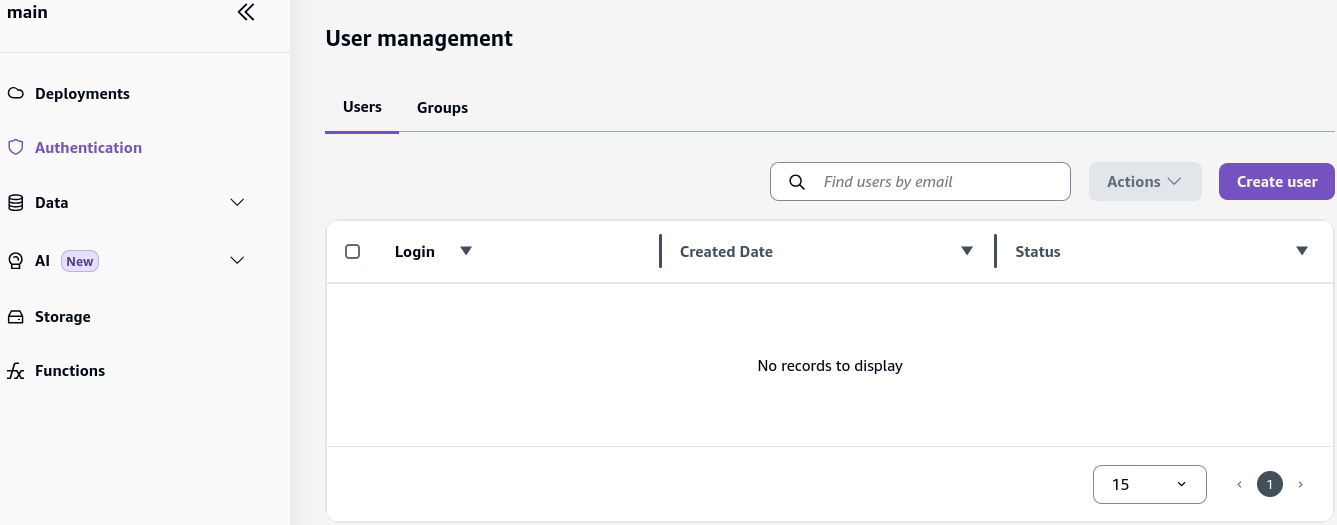The image size is (1337, 525).
Task: Select page 1 in pagination
Action: coord(1270,484)
